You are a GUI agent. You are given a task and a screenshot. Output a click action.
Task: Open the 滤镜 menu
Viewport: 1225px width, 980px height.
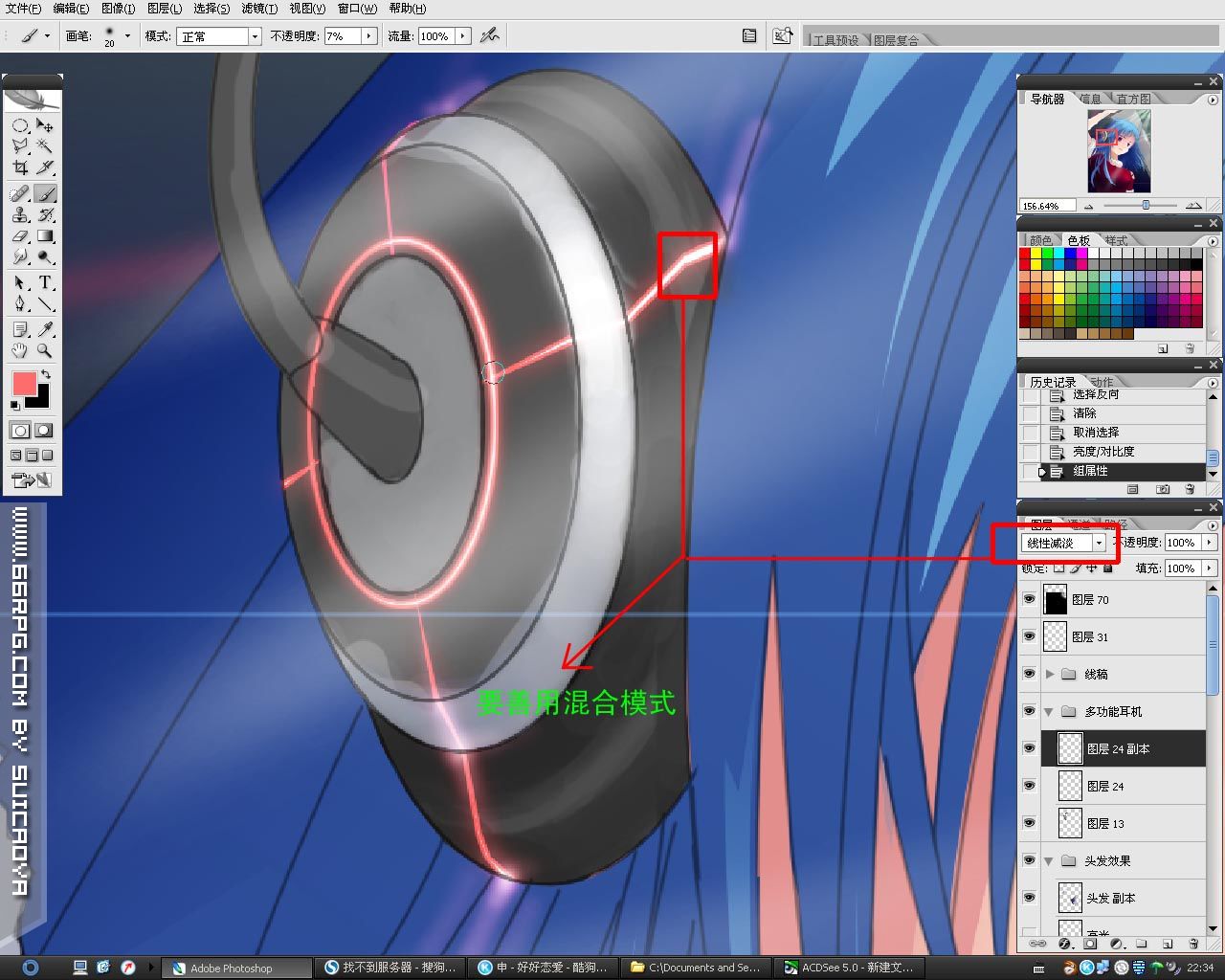tap(259, 9)
